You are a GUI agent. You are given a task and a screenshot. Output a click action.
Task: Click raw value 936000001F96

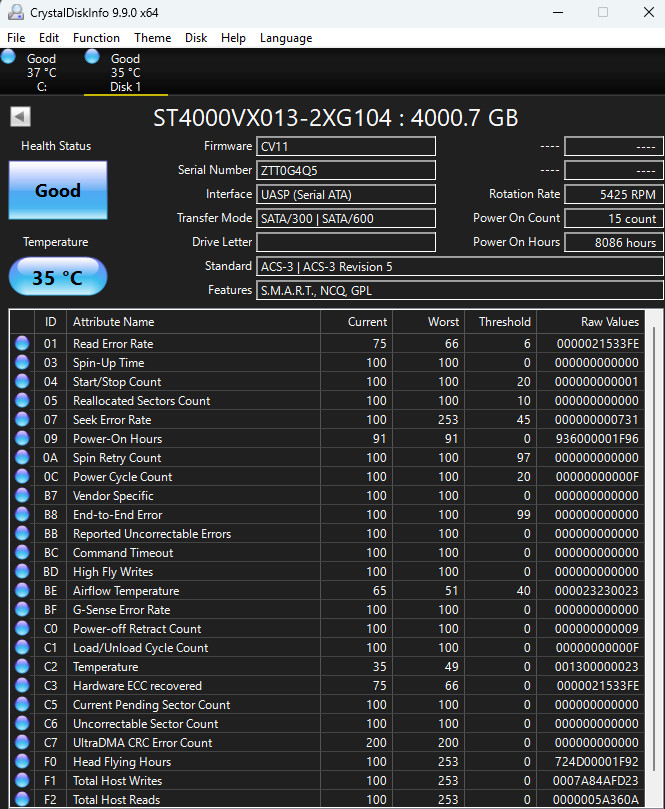597,438
